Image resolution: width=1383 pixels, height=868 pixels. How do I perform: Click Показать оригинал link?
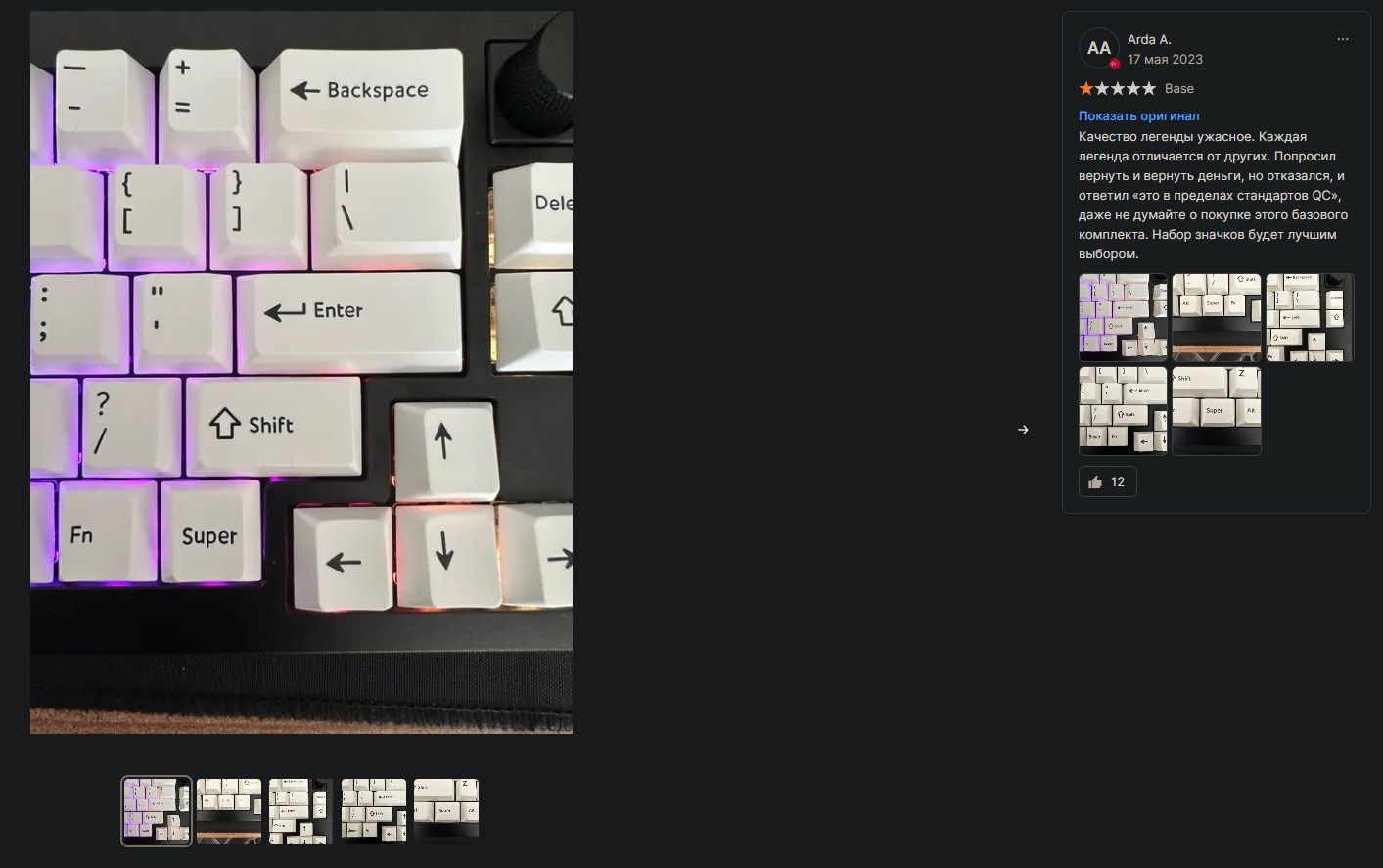[x=1138, y=115]
